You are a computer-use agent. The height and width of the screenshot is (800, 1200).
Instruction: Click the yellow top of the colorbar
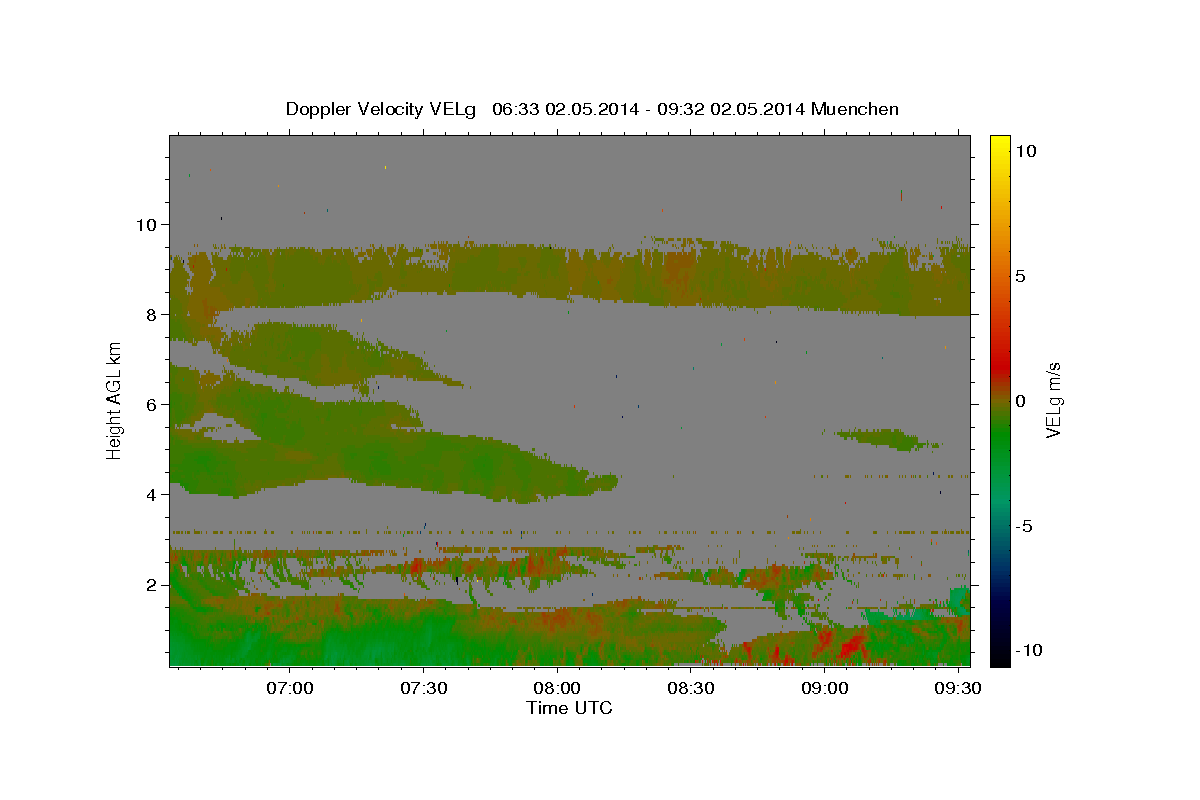(1000, 145)
